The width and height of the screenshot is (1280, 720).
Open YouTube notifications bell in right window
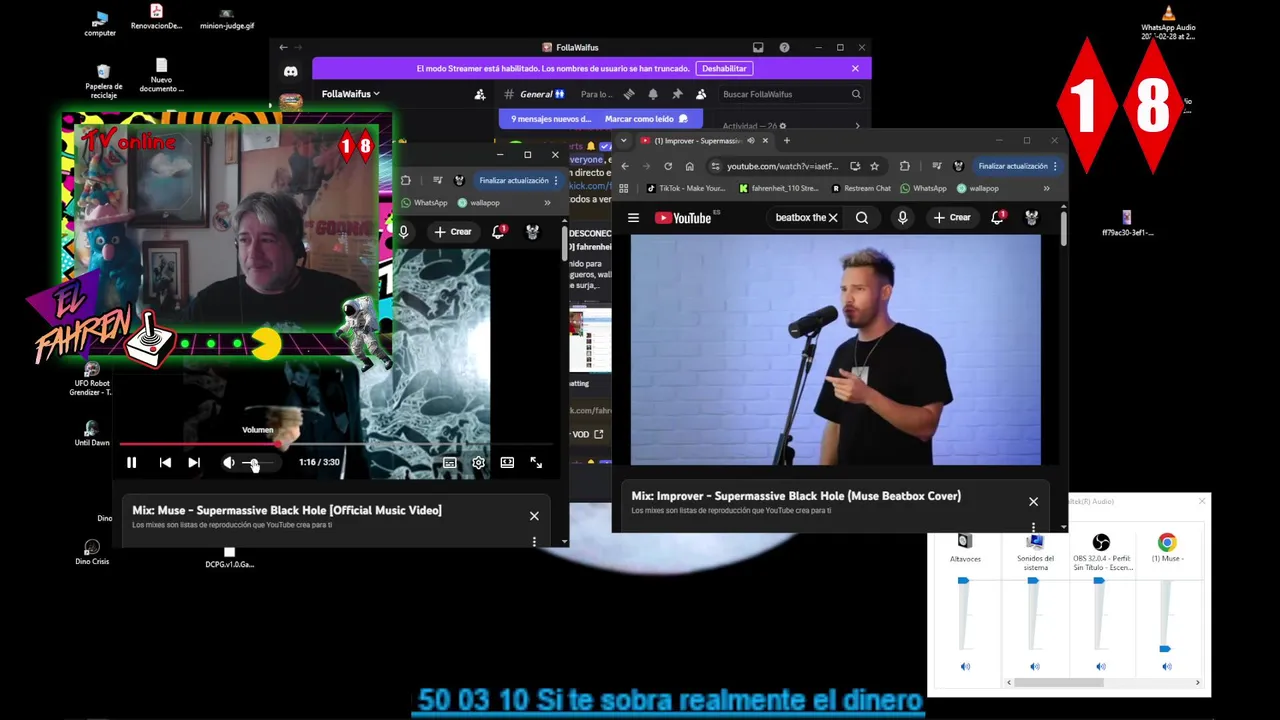pyautogui.click(x=997, y=217)
